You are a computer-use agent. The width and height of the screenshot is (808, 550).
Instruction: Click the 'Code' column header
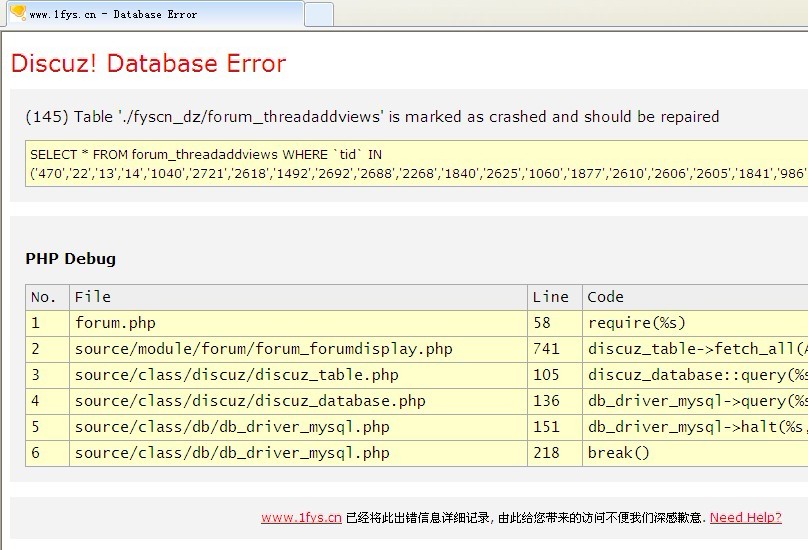pos(695,297)
